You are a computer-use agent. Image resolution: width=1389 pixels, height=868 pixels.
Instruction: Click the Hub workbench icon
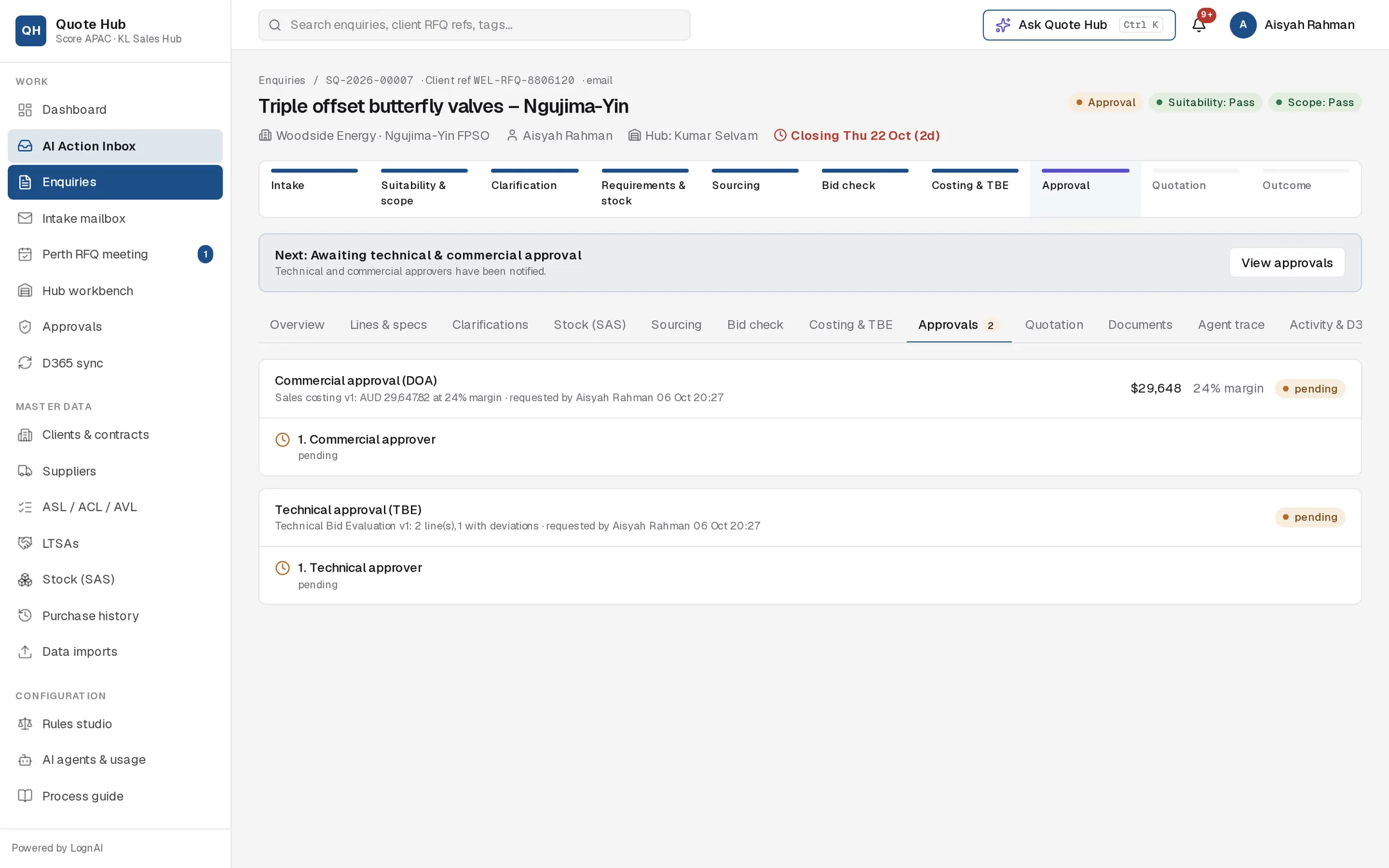coord(25,291)
